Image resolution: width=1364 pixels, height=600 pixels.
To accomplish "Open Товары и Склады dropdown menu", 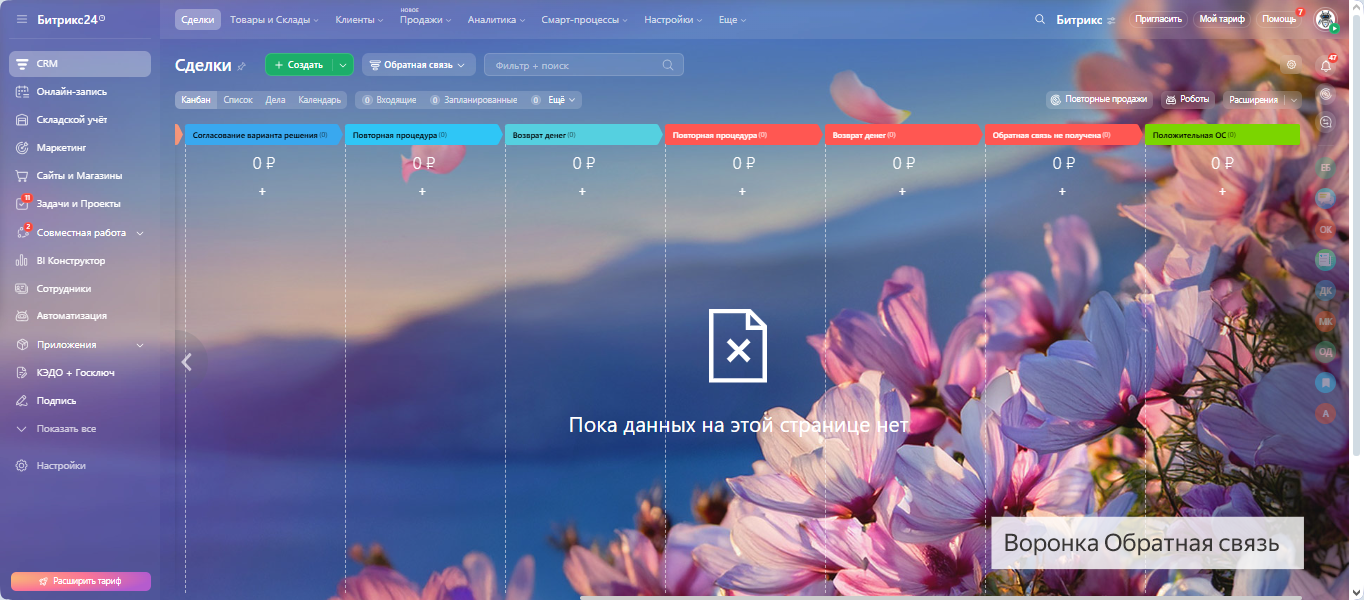I will 274,19.
